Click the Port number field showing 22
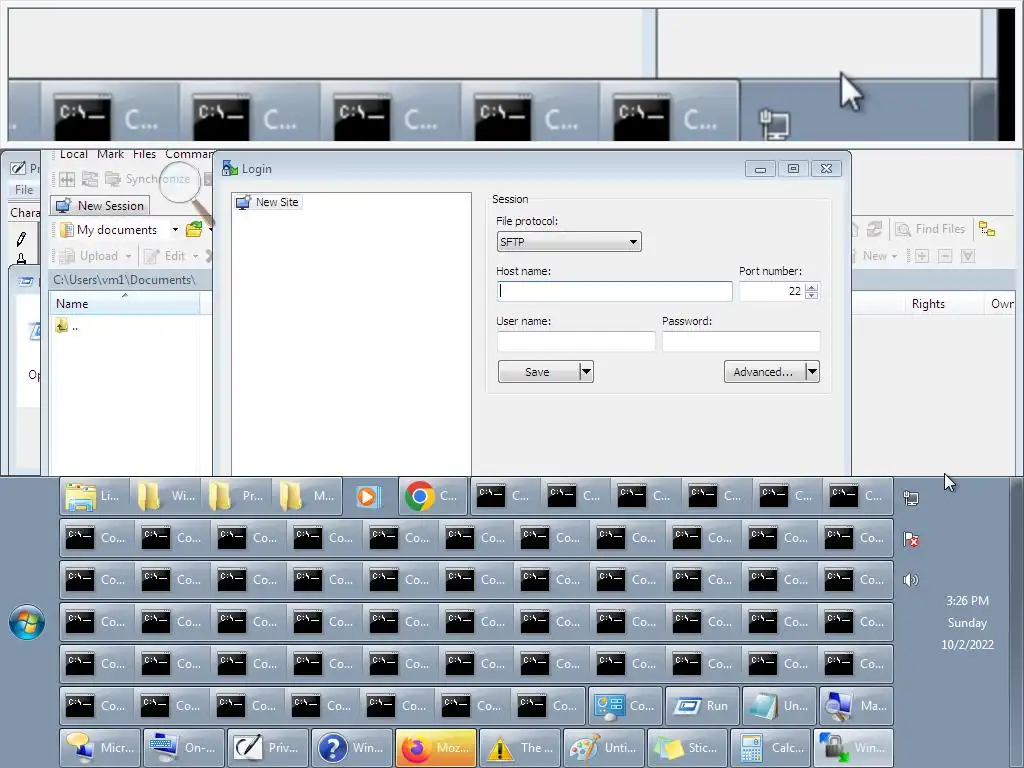 coord(772,291)
